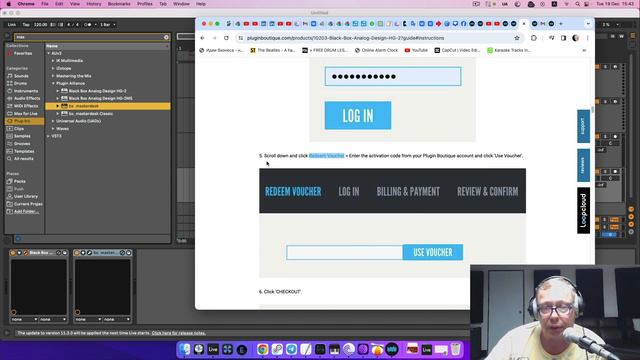This screenshot has width=640, height=360.
Task: Clear the Ableton browser search field
Action: 166,37
